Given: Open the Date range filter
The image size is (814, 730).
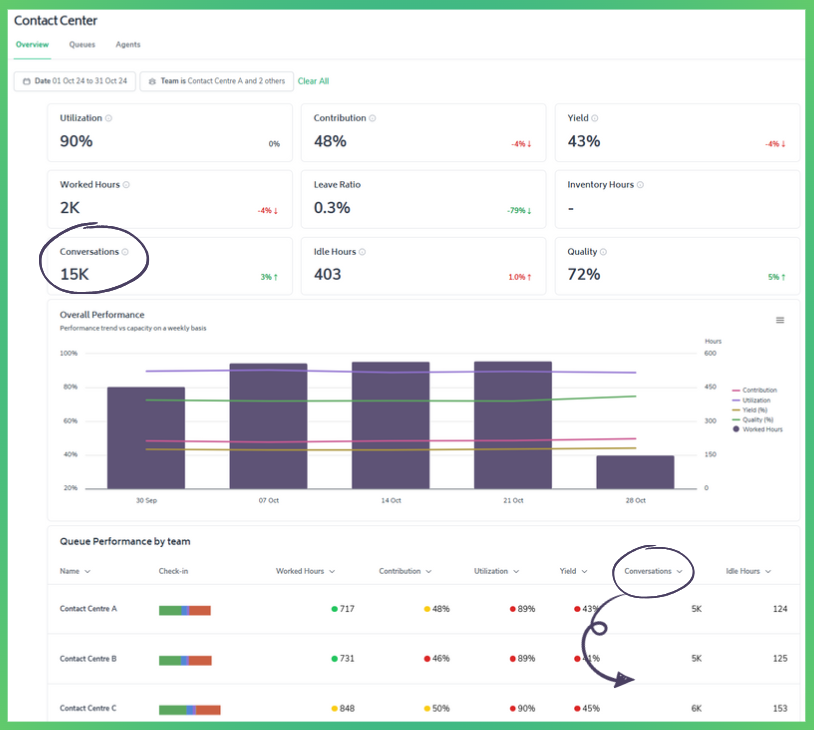Looking at the screenshot, I should (75, 81).
